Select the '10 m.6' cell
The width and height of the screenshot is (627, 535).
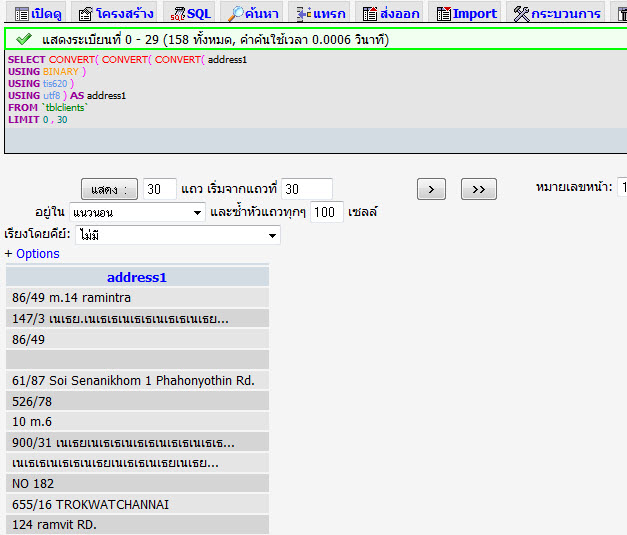(x=138, y=421)
